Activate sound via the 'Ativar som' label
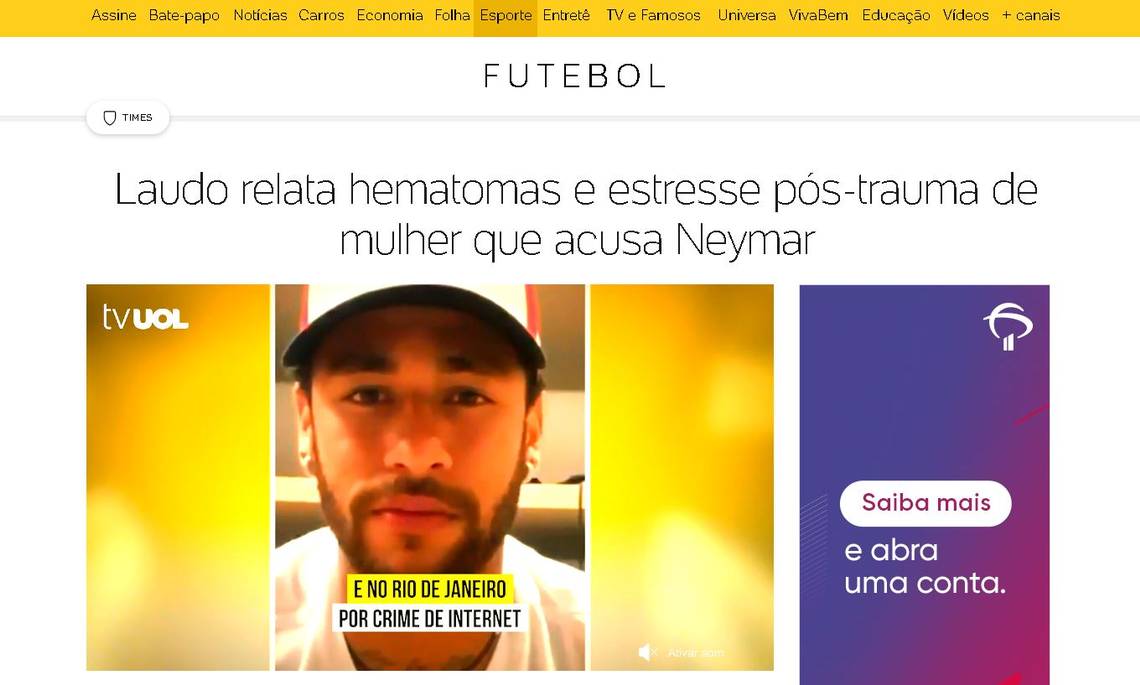1140x685 pixels. [696, 653]
